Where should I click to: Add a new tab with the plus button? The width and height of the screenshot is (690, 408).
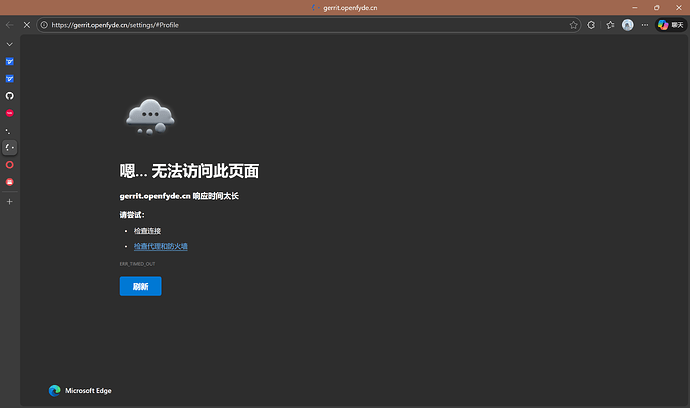point(10,201)
